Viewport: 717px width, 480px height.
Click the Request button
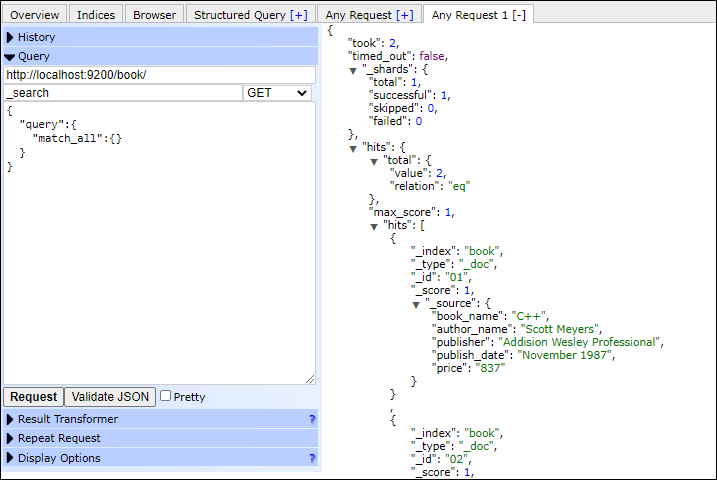click(34, 396)
